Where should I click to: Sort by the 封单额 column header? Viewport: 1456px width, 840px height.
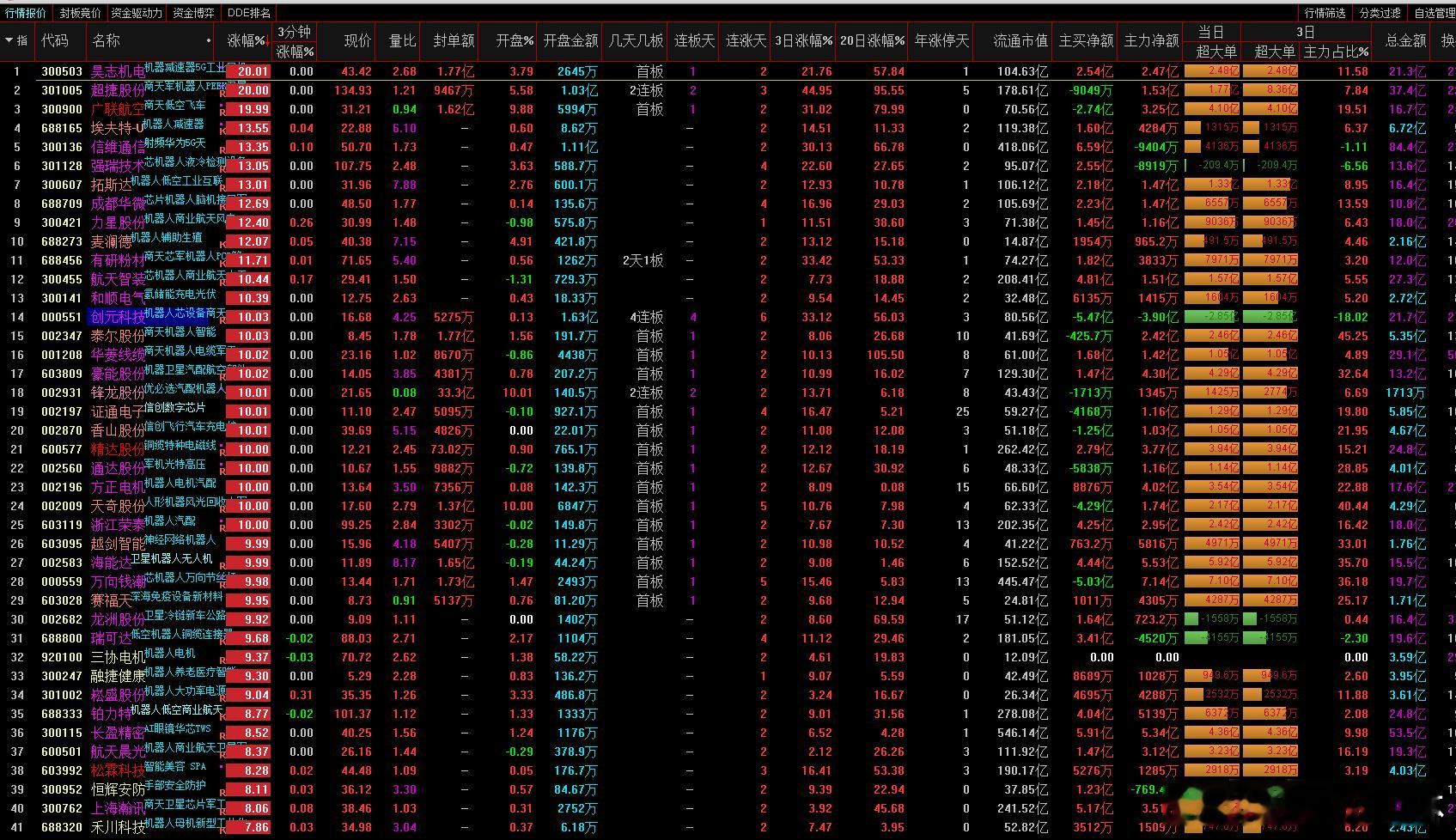tap(454, 41)
